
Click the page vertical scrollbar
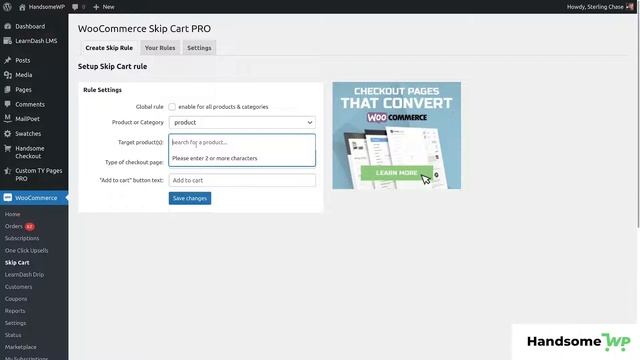pyautogui.click(x=638, y=121)
